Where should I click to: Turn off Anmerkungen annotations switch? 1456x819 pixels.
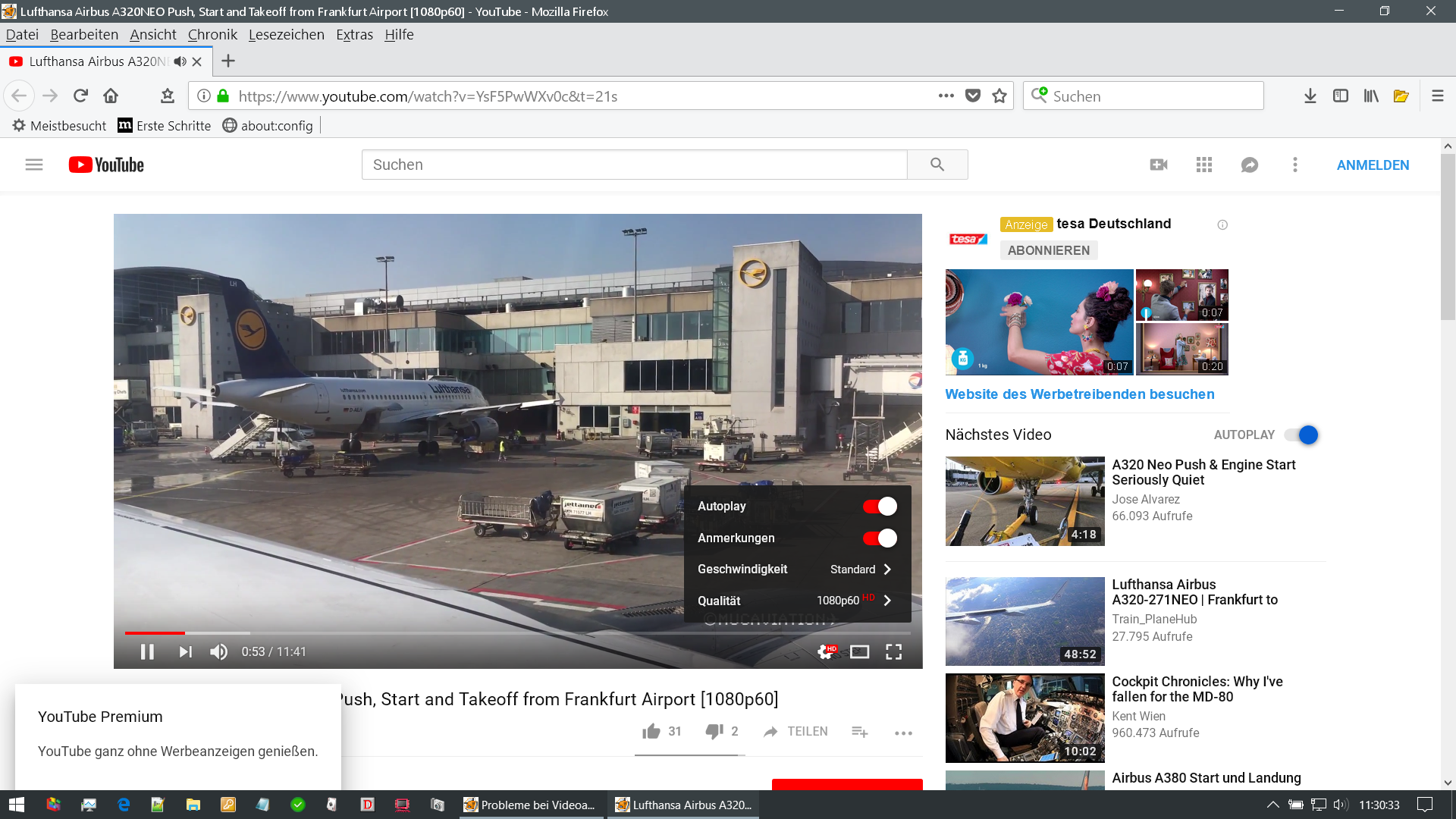[x=880, y=538]
